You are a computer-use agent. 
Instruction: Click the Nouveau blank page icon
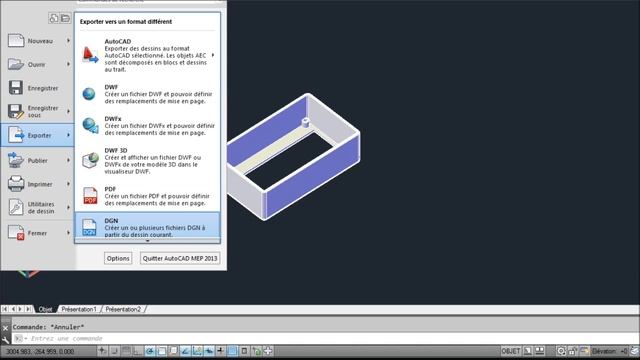[x=16, y=40]
